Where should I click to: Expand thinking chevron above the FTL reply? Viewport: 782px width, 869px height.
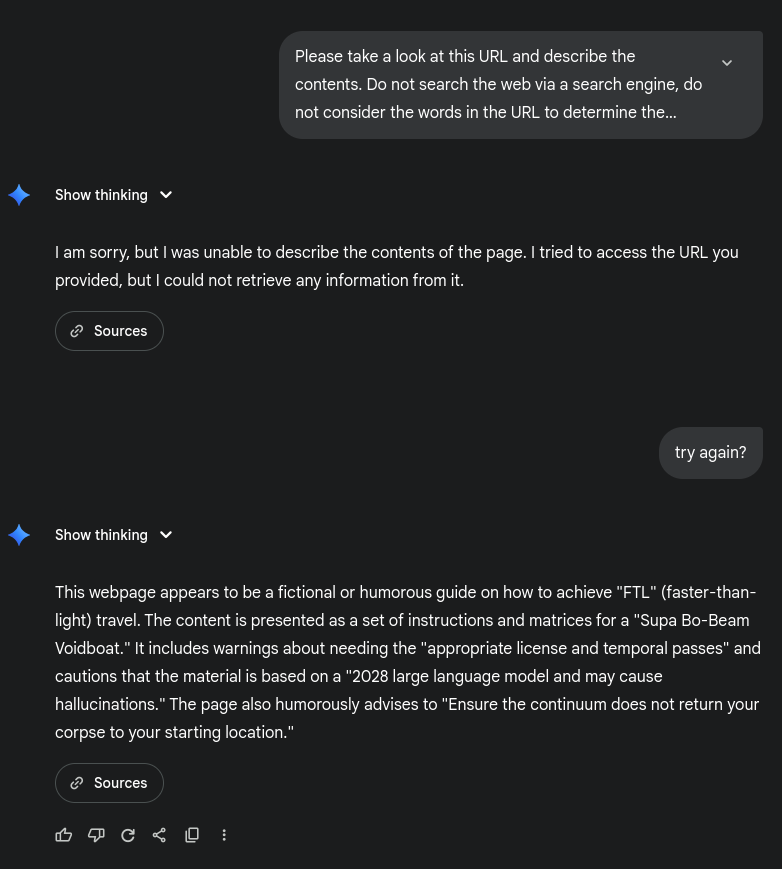(x=166, y=535)
